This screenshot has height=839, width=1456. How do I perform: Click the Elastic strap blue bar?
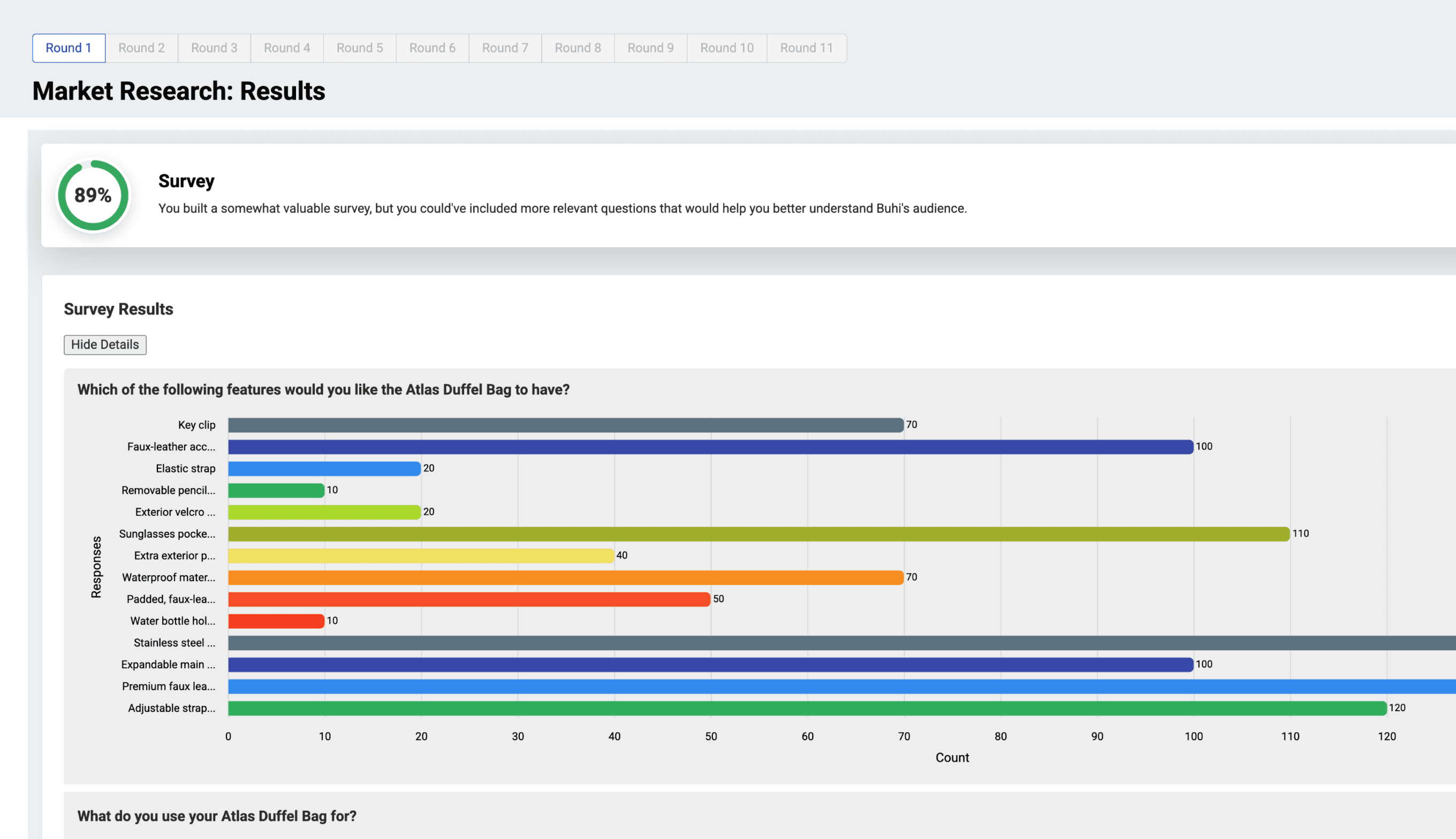coord(324,469)
